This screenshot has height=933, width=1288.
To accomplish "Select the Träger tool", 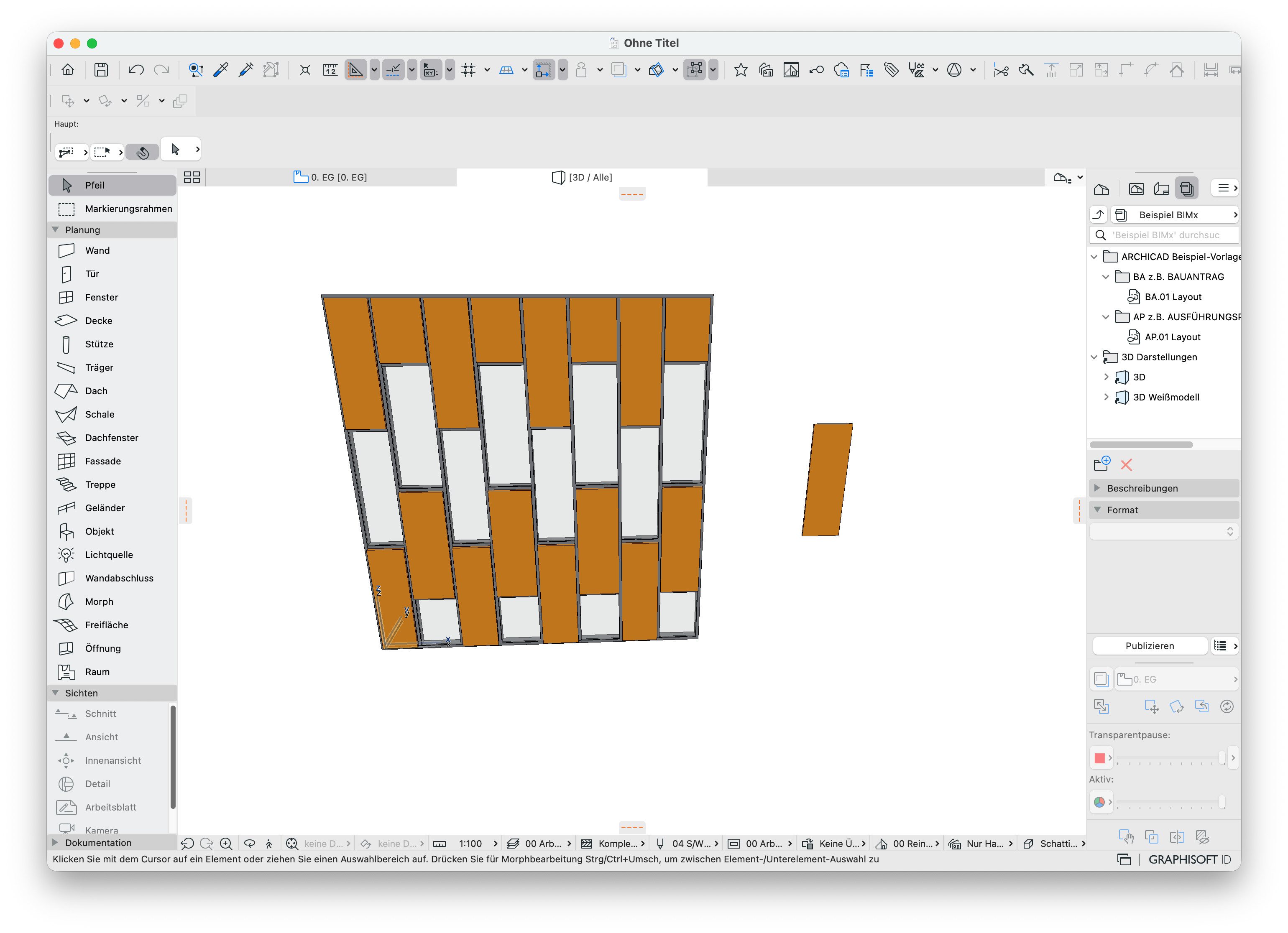I will (112, 368).
